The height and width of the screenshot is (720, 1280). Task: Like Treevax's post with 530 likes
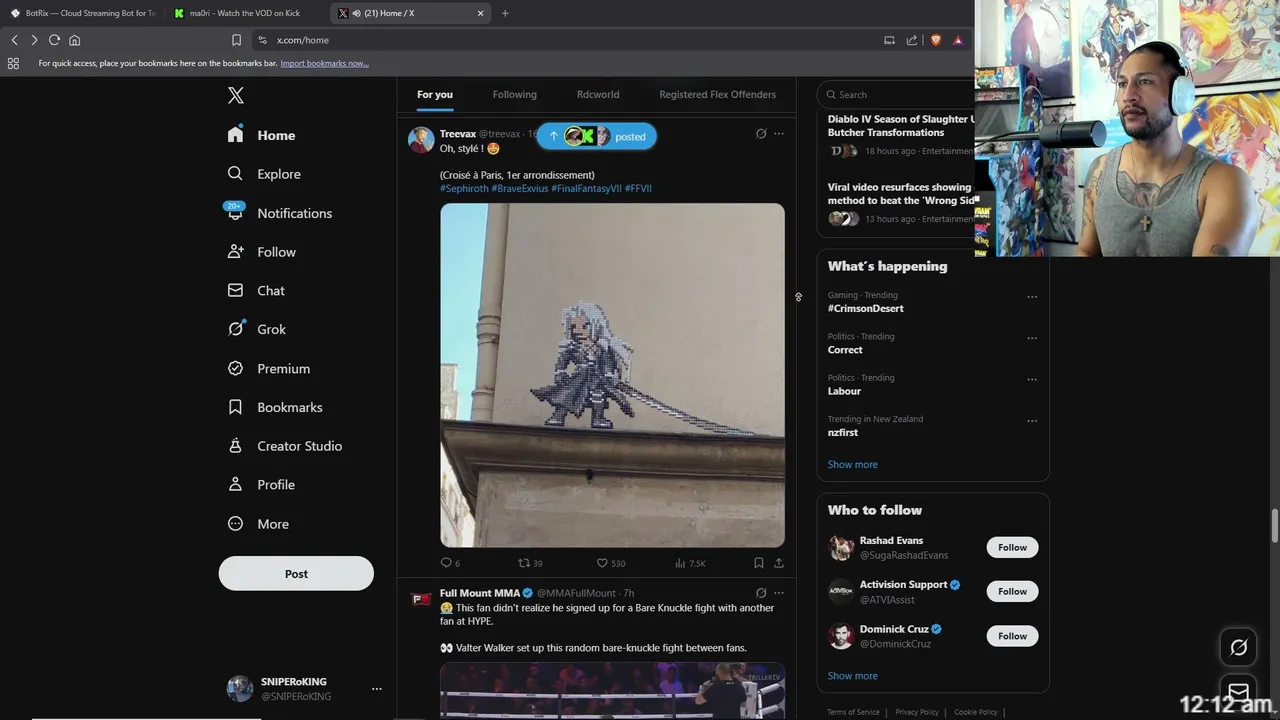(610, 563)
